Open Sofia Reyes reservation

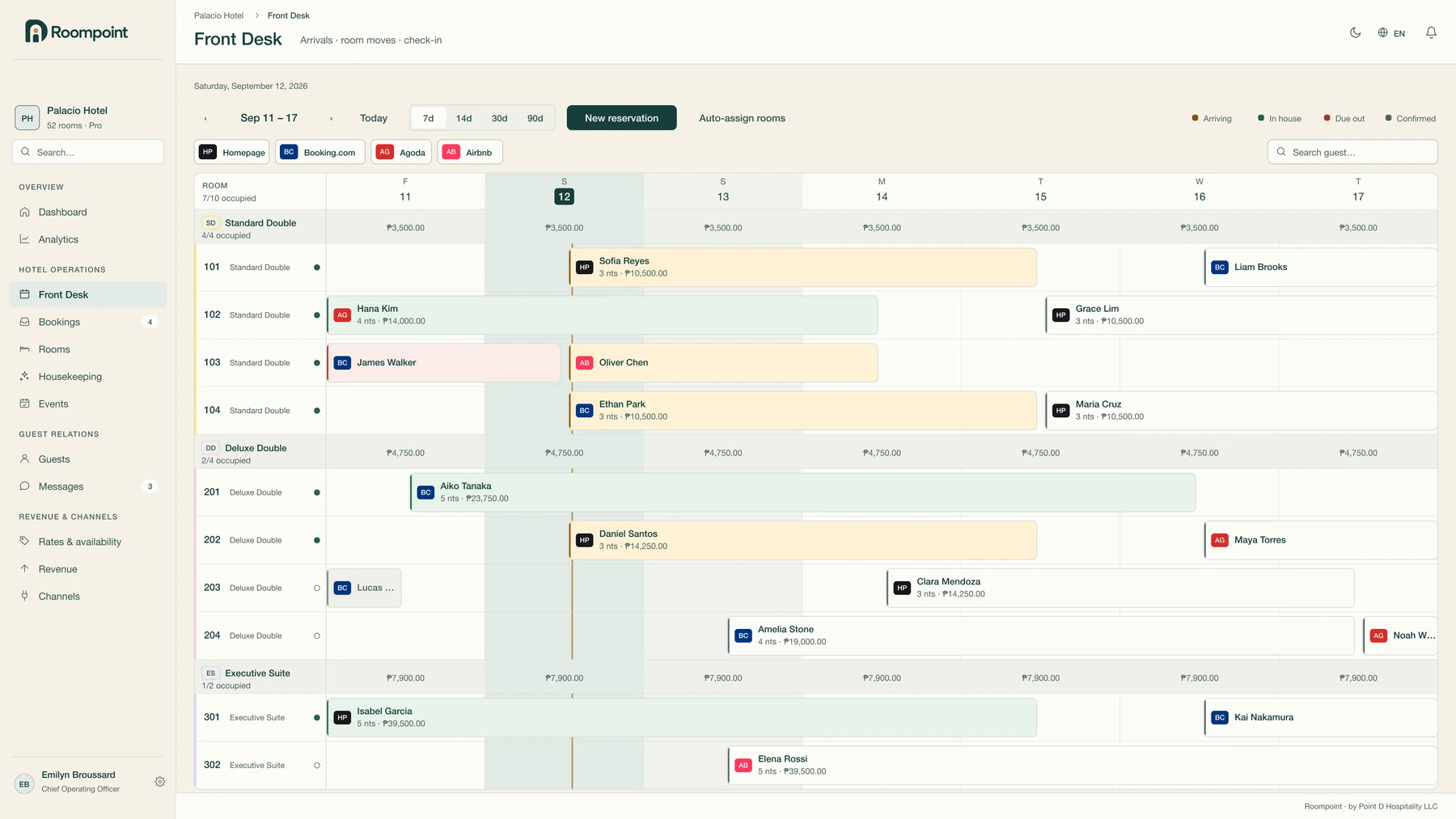(803, 268)
